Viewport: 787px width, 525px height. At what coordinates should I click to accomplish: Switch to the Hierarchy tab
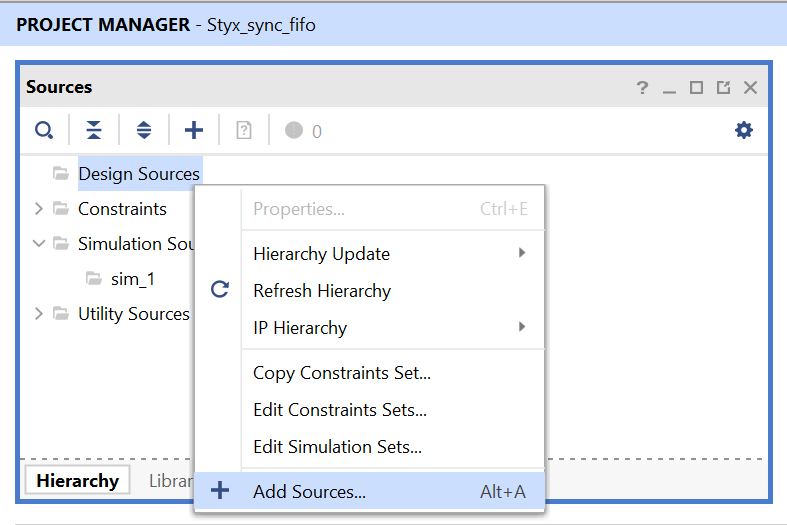click(x=77, y=481)
